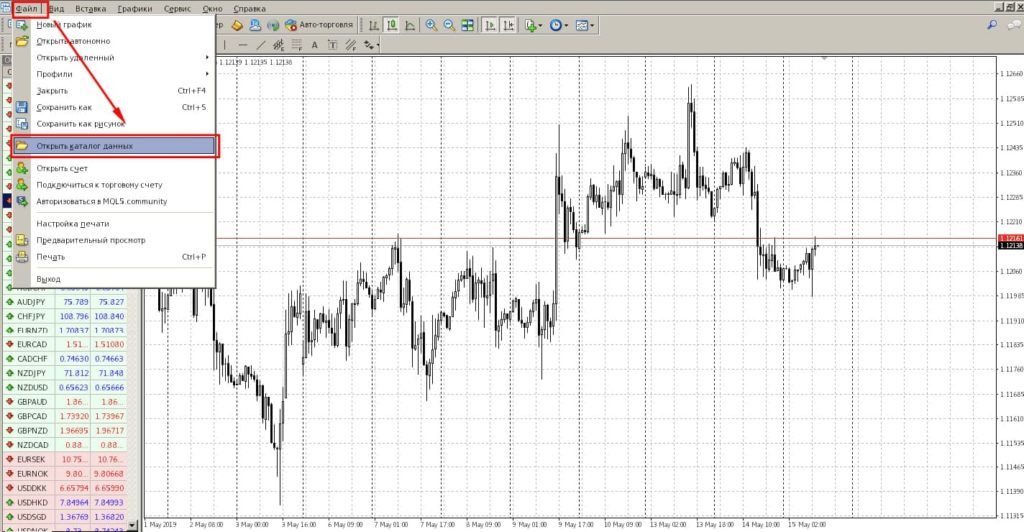Screen dimensions: 1024x532
Task: Select the text label 'A' tool
Action: [313, 44]
